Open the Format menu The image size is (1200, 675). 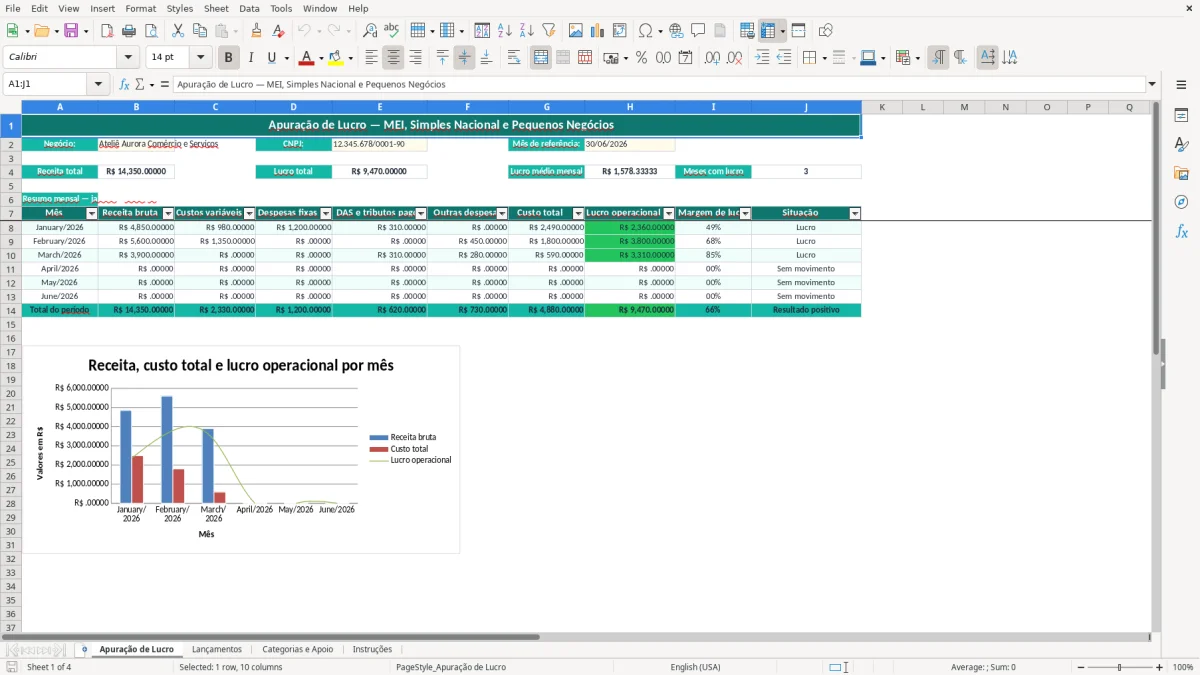(140, 8)
